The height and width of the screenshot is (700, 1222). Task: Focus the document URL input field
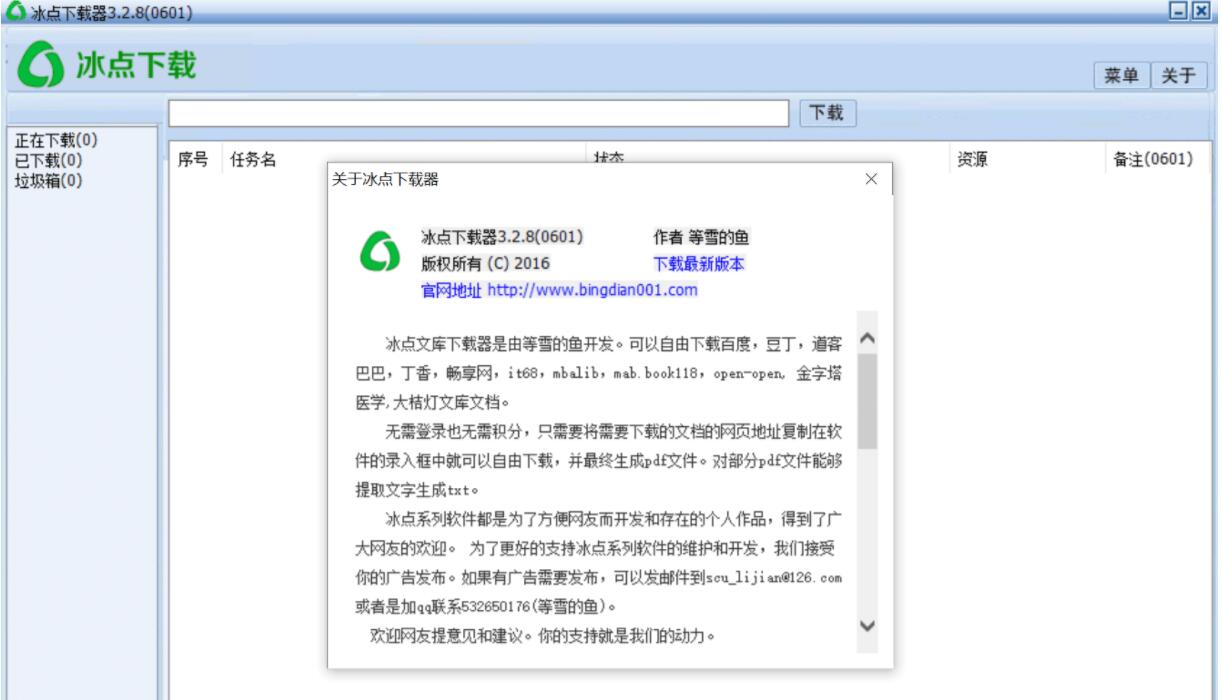pyautogui.click(x=480, y=113)
